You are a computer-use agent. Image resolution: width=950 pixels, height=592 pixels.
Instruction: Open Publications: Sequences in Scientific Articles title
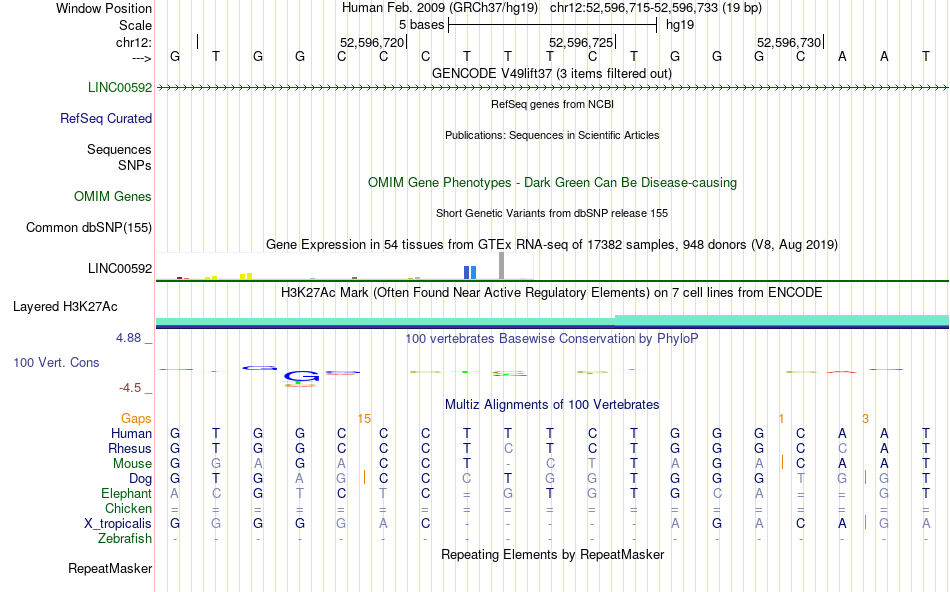point(552,135)
